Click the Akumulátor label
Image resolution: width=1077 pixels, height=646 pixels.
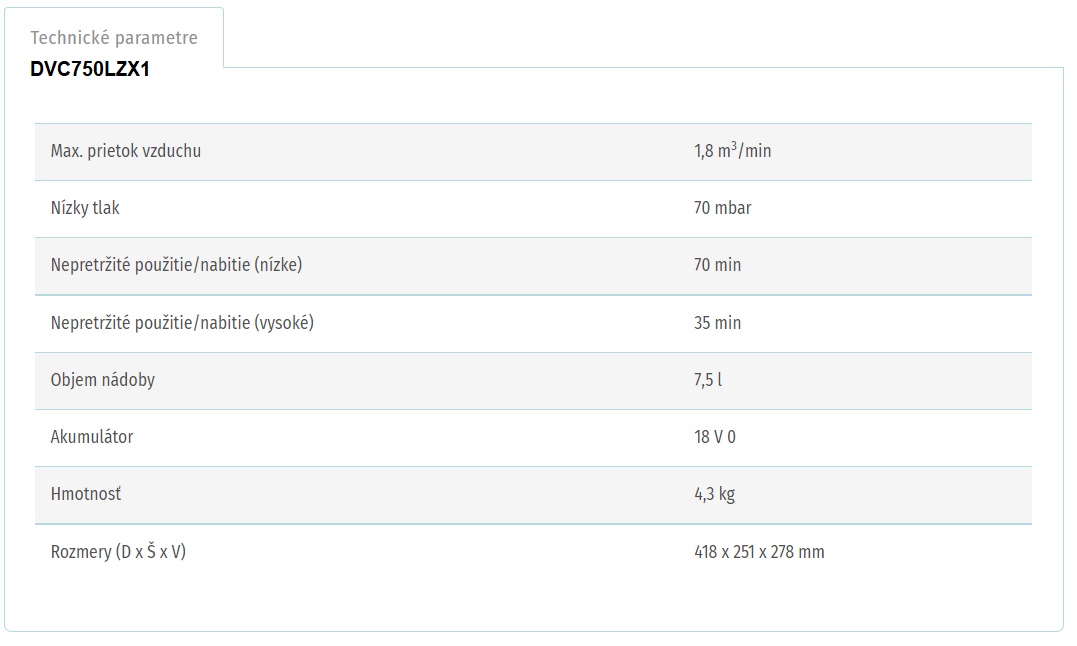[92, 437]
